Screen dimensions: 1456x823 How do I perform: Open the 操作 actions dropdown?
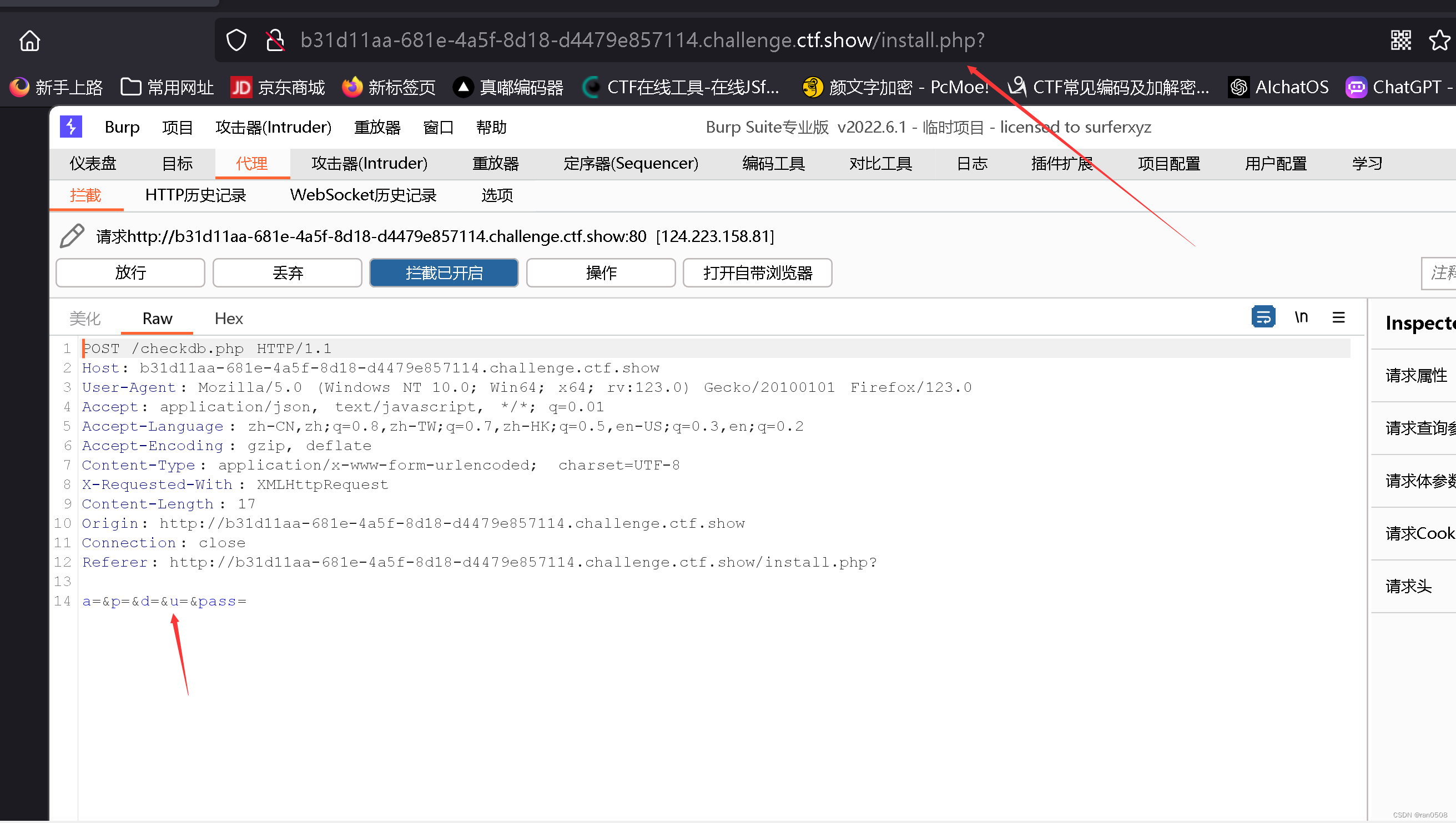point(600,273)
